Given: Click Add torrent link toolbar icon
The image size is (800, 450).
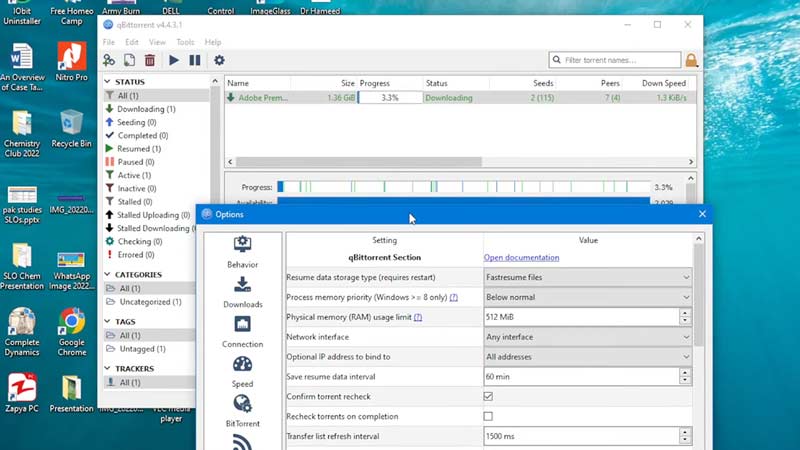Looking at the screenshot, I should pyautogui.click(x=109, y=60).
